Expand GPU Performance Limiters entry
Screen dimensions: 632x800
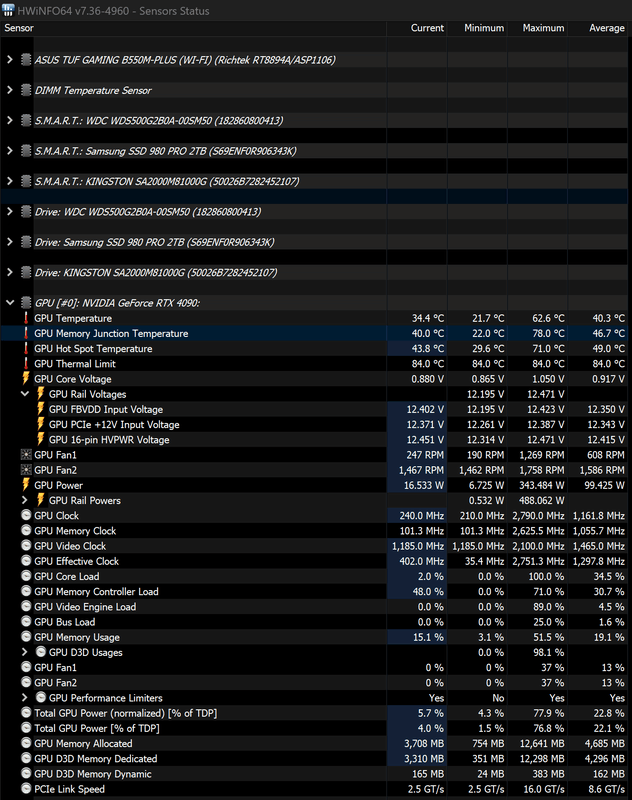(25, 698)
